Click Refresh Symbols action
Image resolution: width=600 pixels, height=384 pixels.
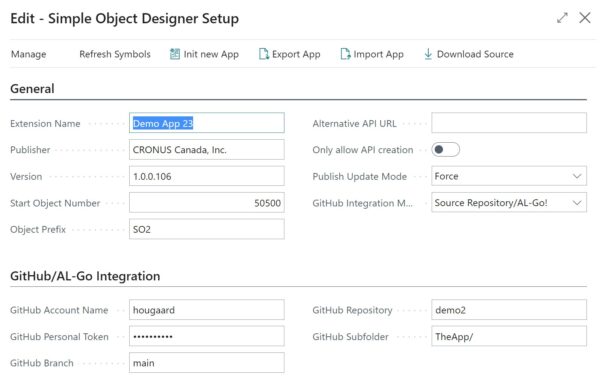click(115, 54)
